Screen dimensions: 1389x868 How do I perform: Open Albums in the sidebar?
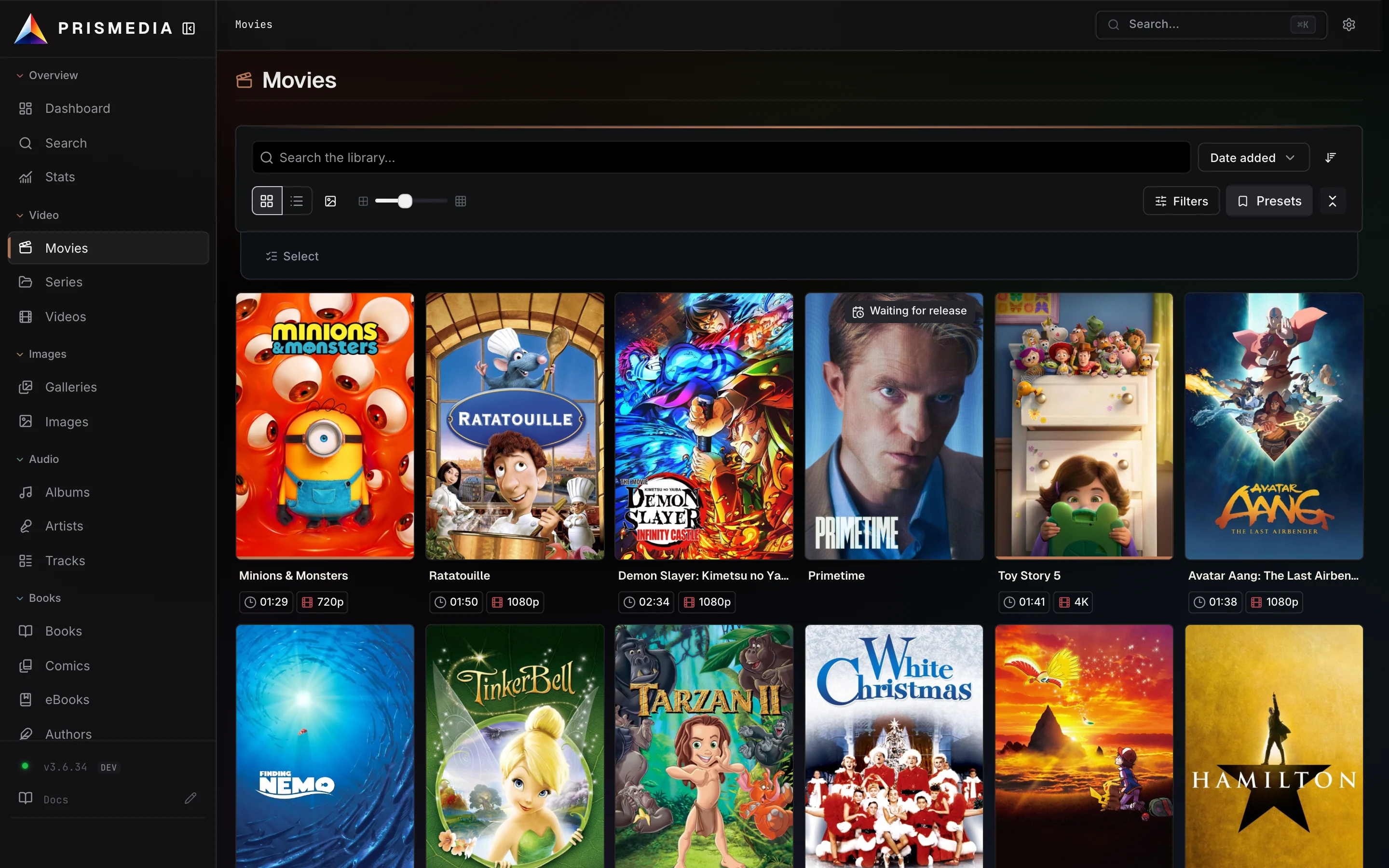[109, 492]
